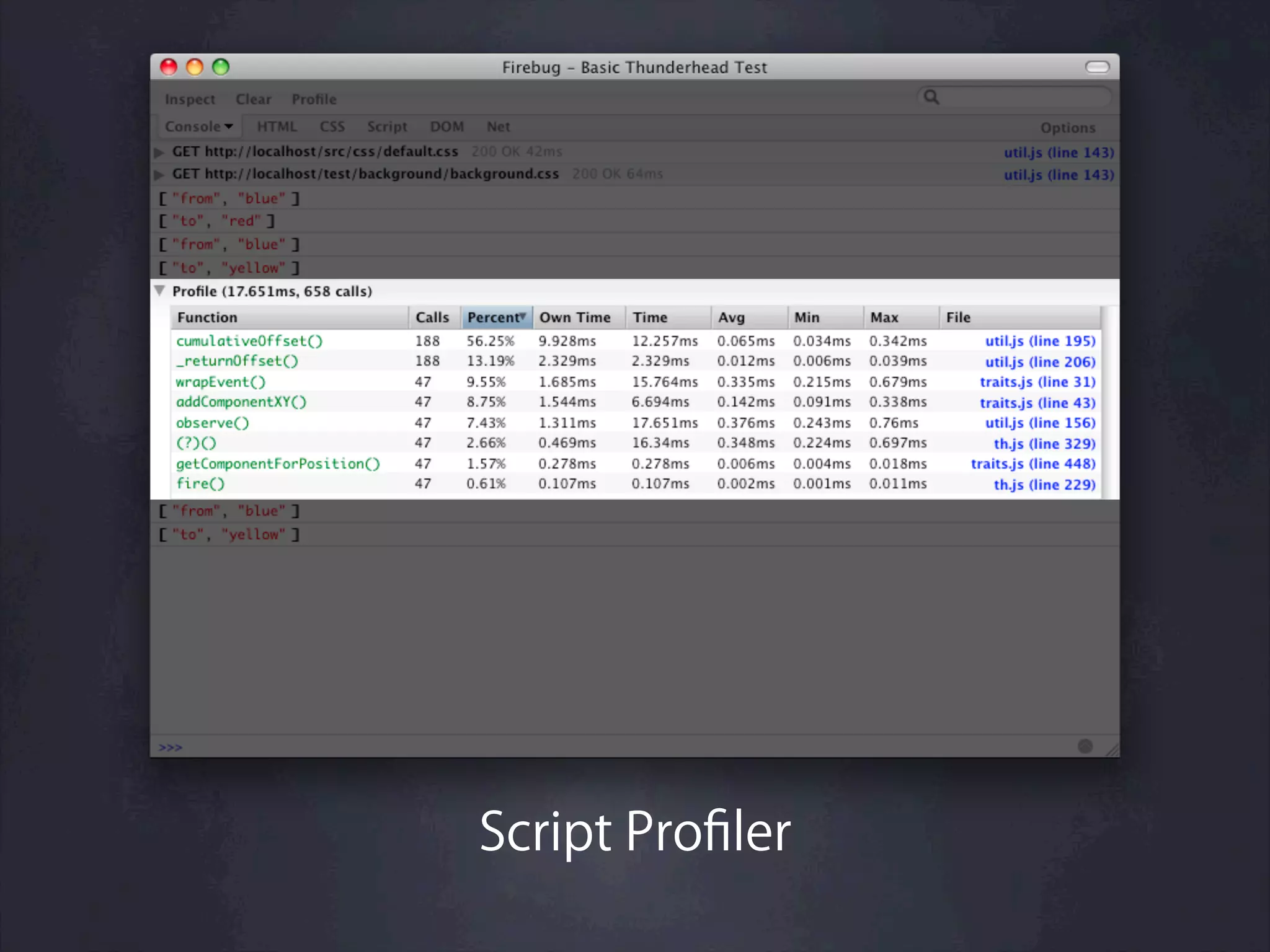Toggle sort on Percent column header
Viewport: 1270px width, 952px height.
pyautogui.click(x=496, y=317)
